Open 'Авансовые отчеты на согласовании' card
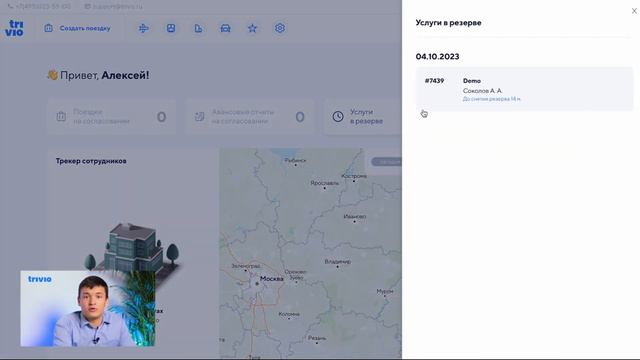 249,116
